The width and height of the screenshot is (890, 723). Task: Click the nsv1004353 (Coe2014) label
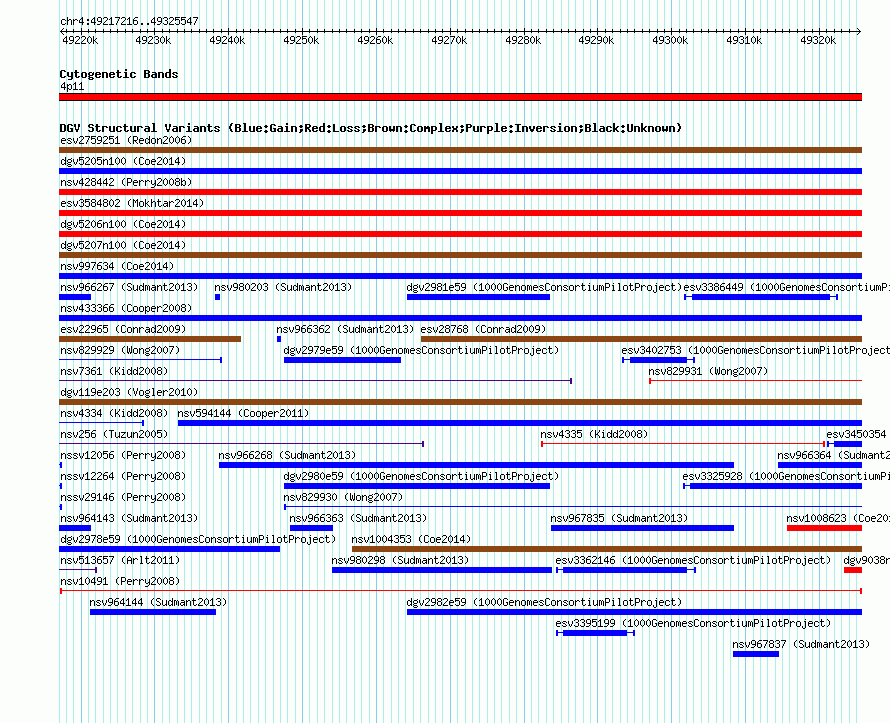point(411,539)
